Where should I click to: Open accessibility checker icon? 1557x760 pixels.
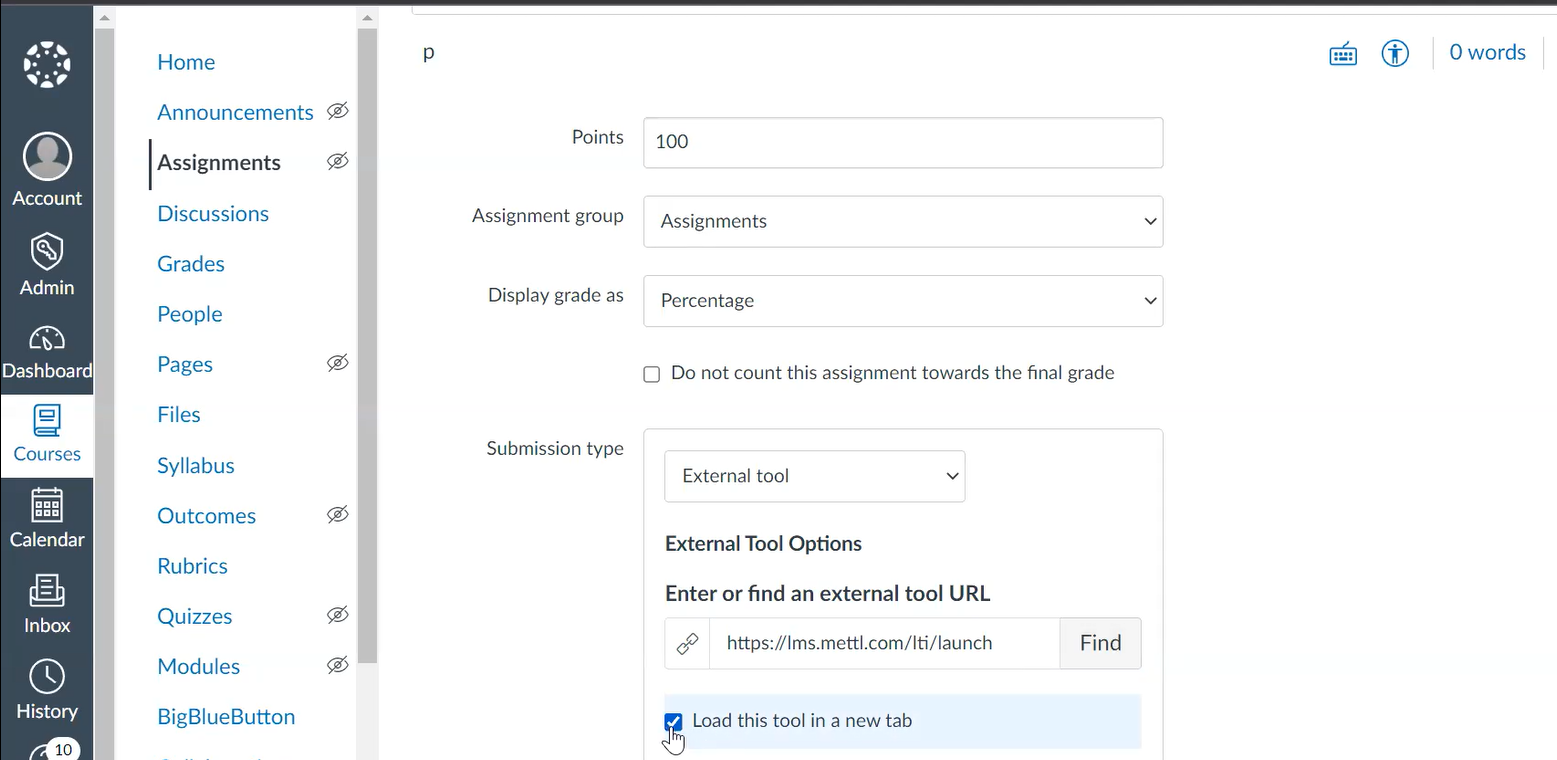[1395, 53]
